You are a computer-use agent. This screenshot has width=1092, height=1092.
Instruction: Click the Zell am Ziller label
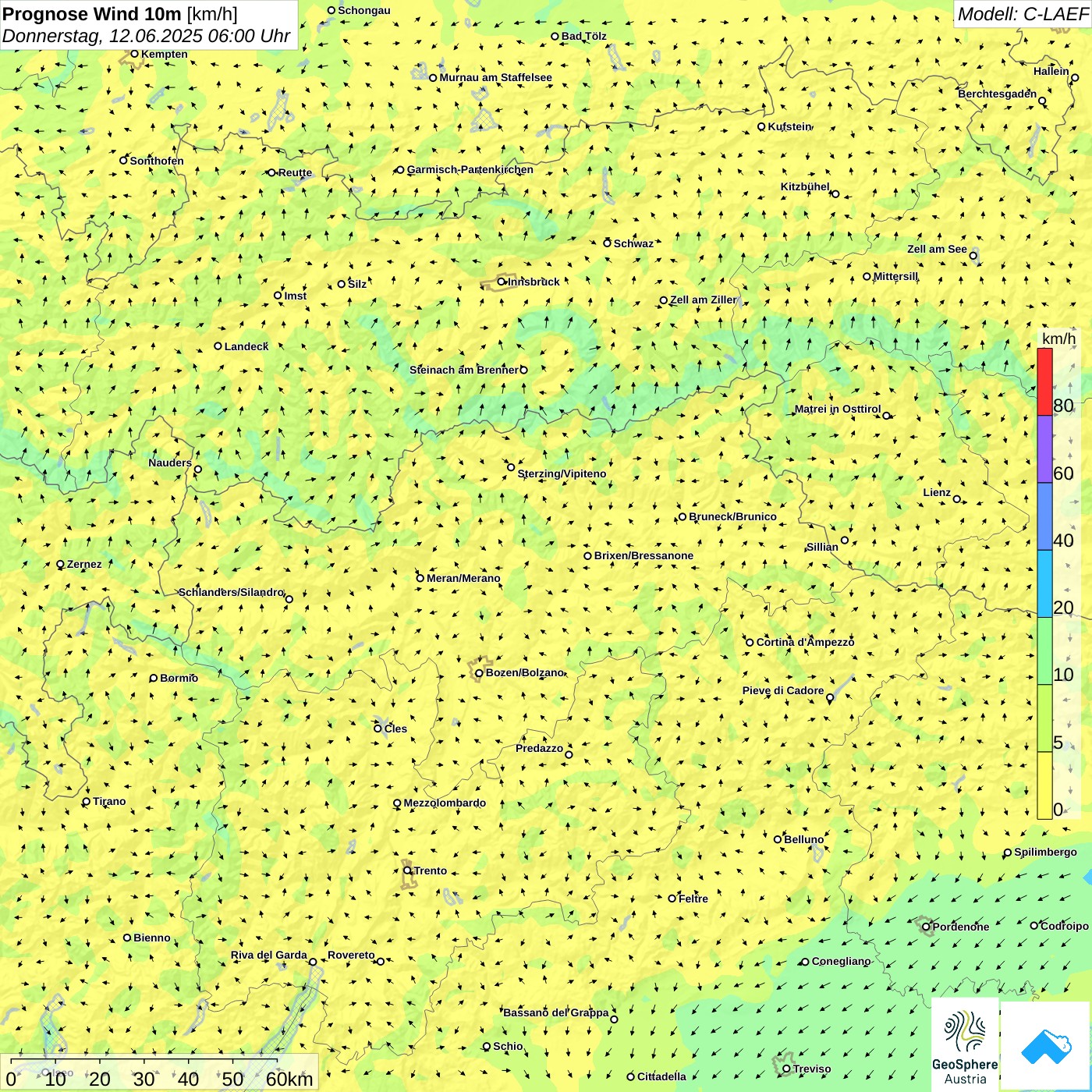click(703, 300)
